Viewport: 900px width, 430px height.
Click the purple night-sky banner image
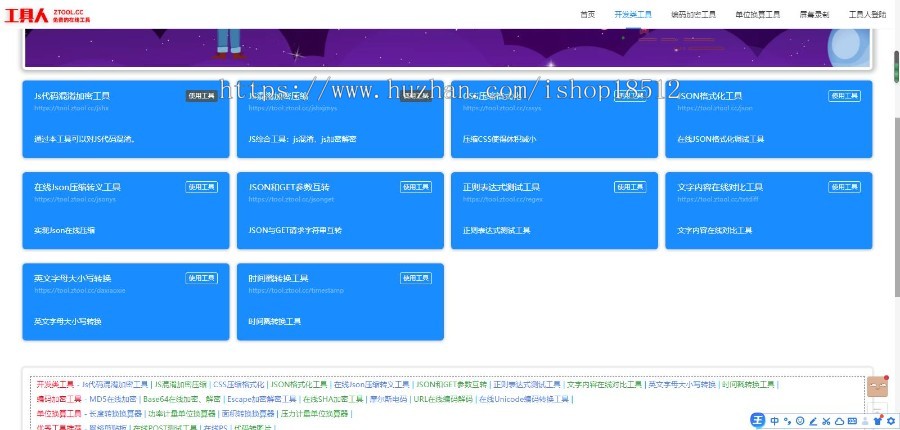[x=448, y=48]
